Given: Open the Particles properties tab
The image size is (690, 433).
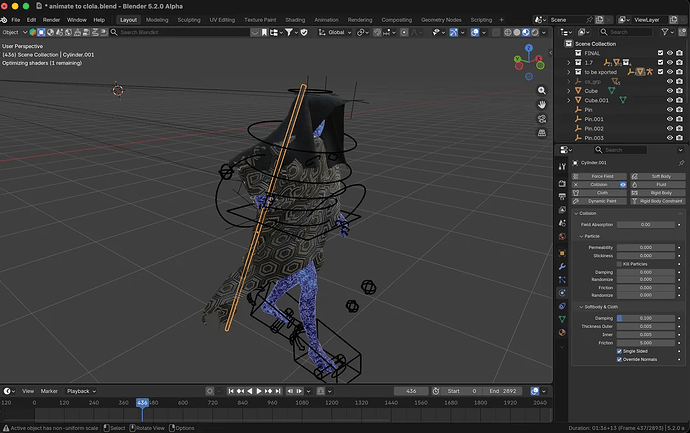Looking at the screenshot, I should point(562,280).
